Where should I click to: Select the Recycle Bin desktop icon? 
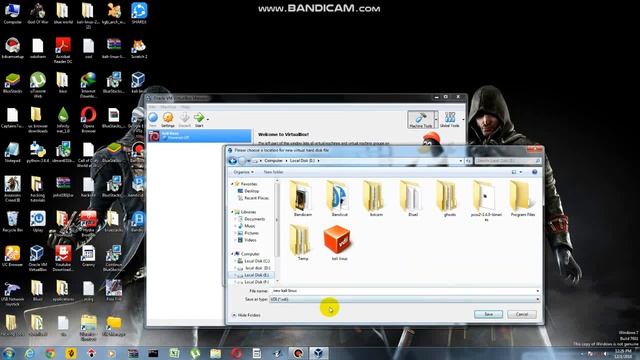point(12,222)
